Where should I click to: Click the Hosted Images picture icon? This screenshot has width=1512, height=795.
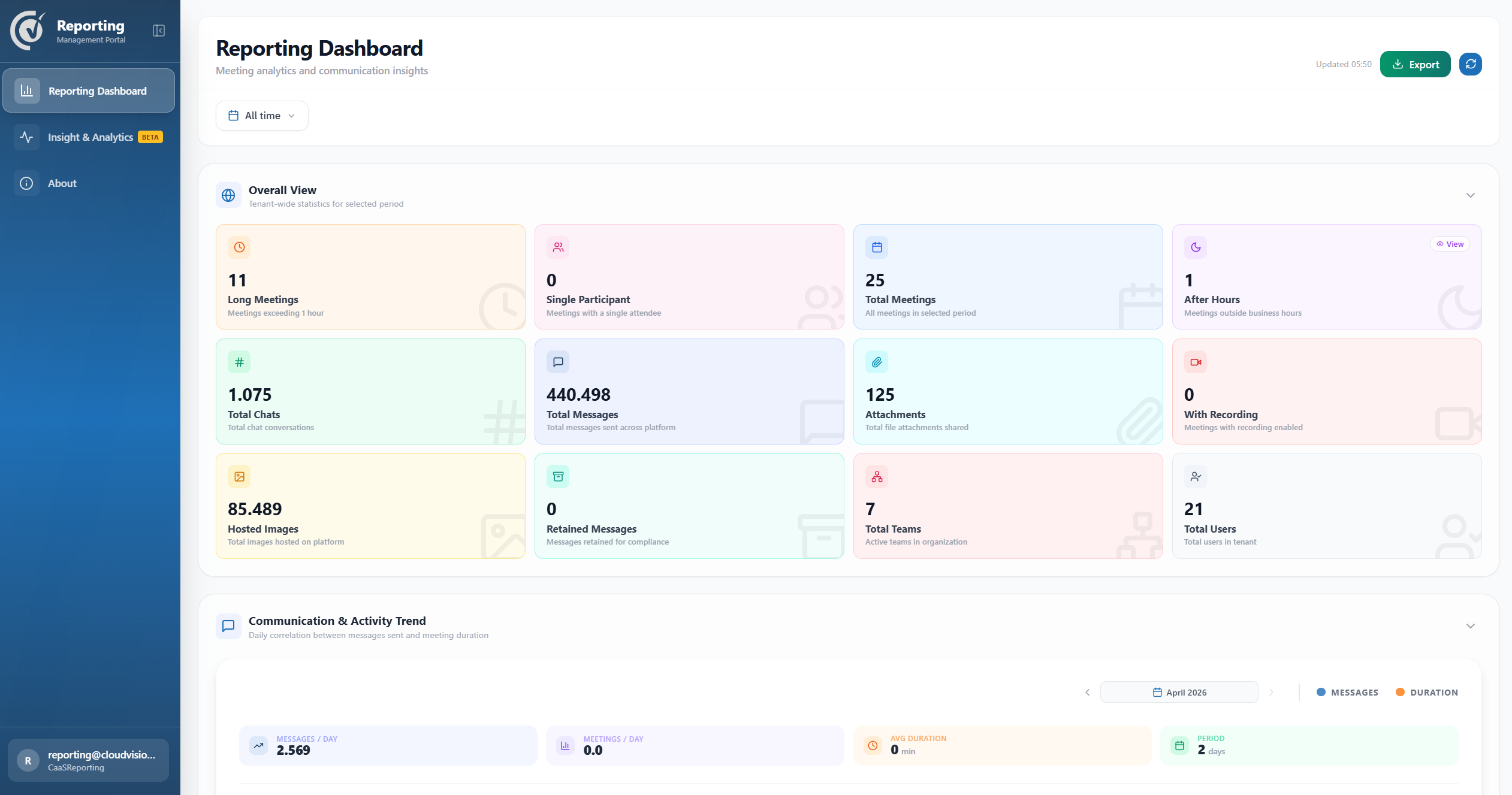pyautogui.click(x=239, y=477)
